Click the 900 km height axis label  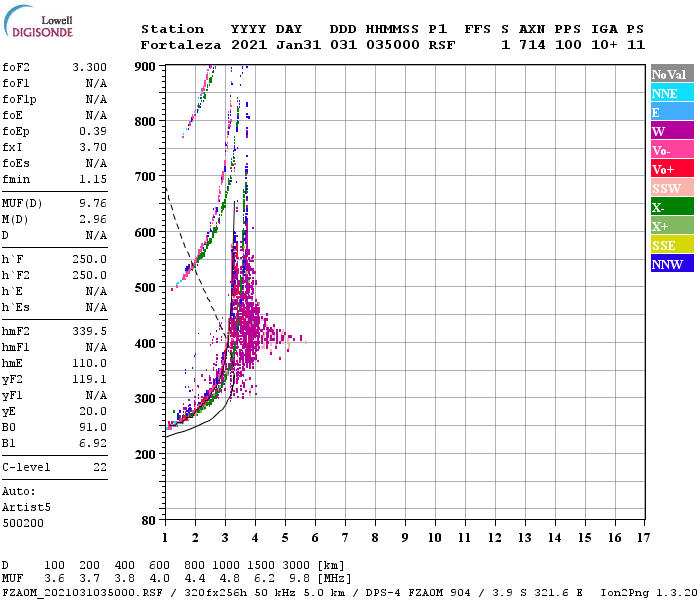[145, 67]
